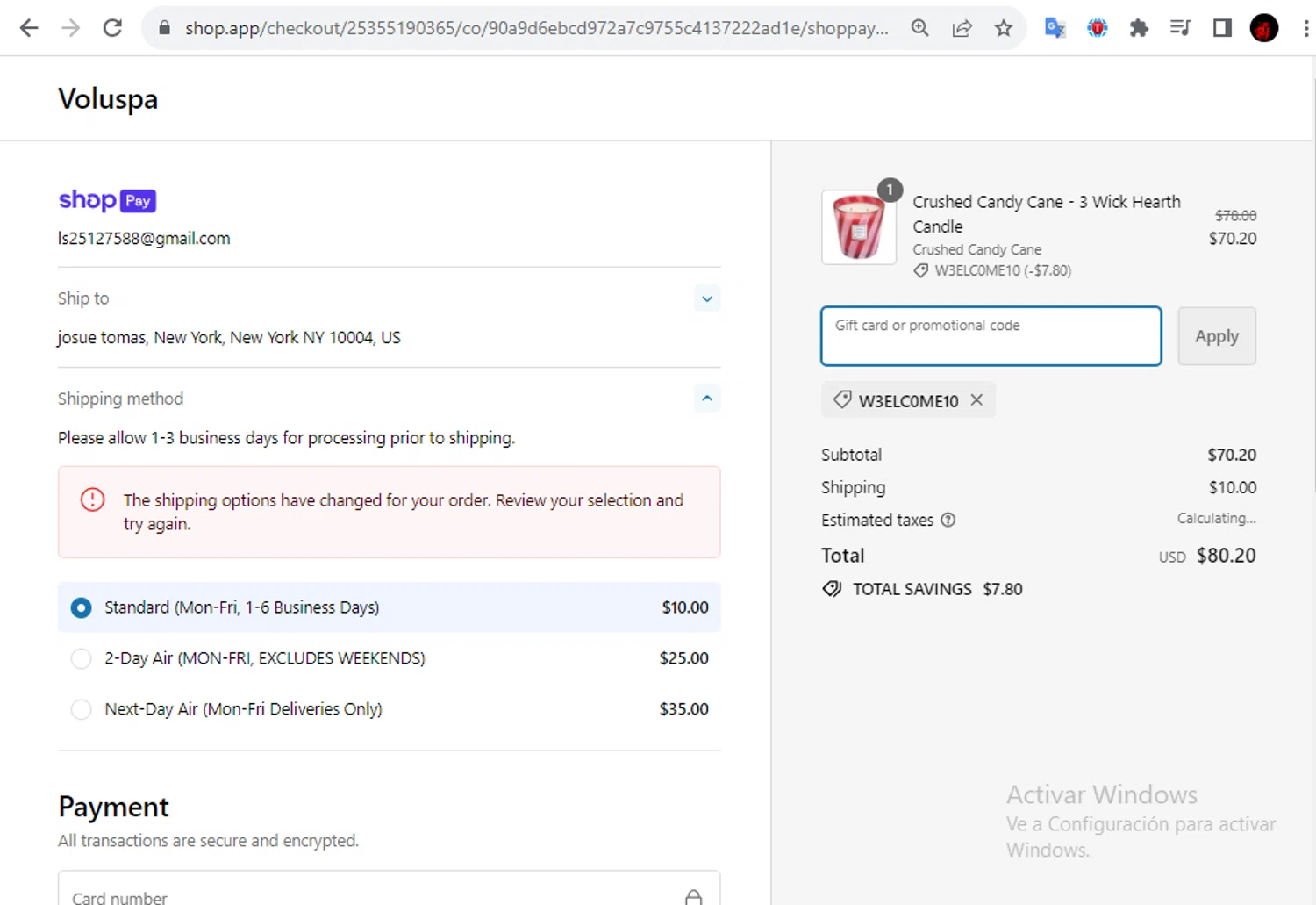Click the address bar padlock icon
Viewport: 1316px width, 905px height.
coord(164,28)
